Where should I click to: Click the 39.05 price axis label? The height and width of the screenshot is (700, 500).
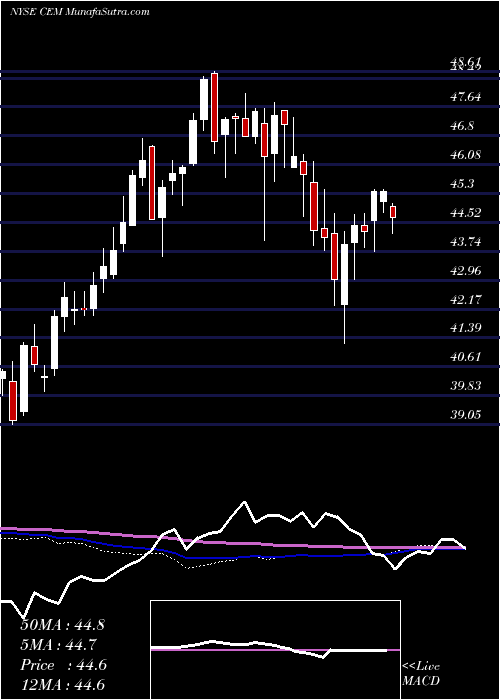pos(466,415)
